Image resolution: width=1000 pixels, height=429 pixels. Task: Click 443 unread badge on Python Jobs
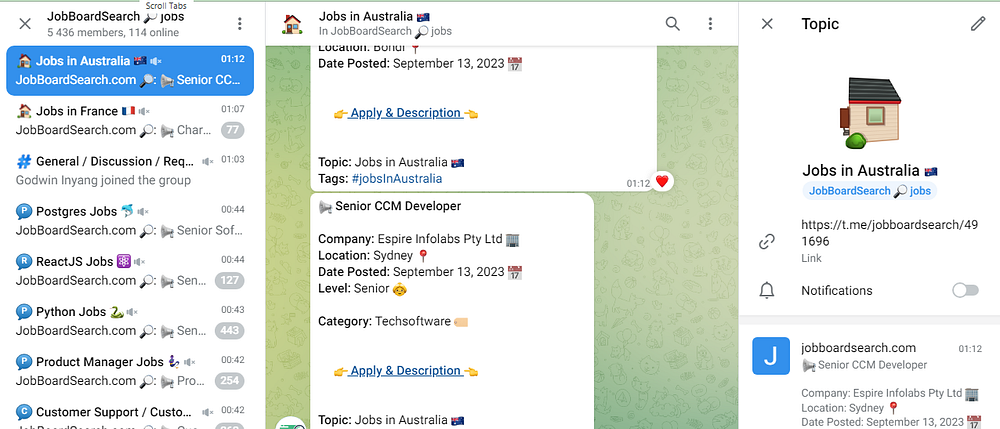pyautogui.click(x=230, y=331)
